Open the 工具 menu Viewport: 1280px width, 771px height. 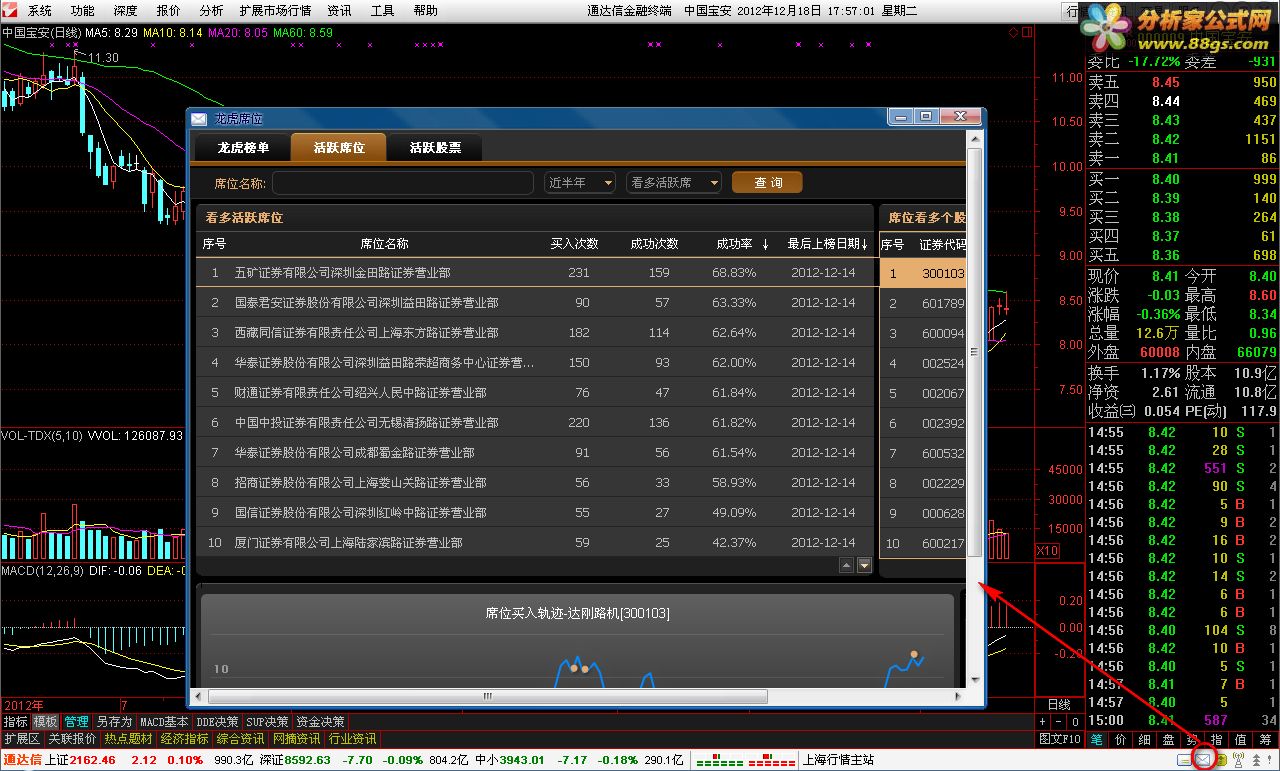click(382, 11)
